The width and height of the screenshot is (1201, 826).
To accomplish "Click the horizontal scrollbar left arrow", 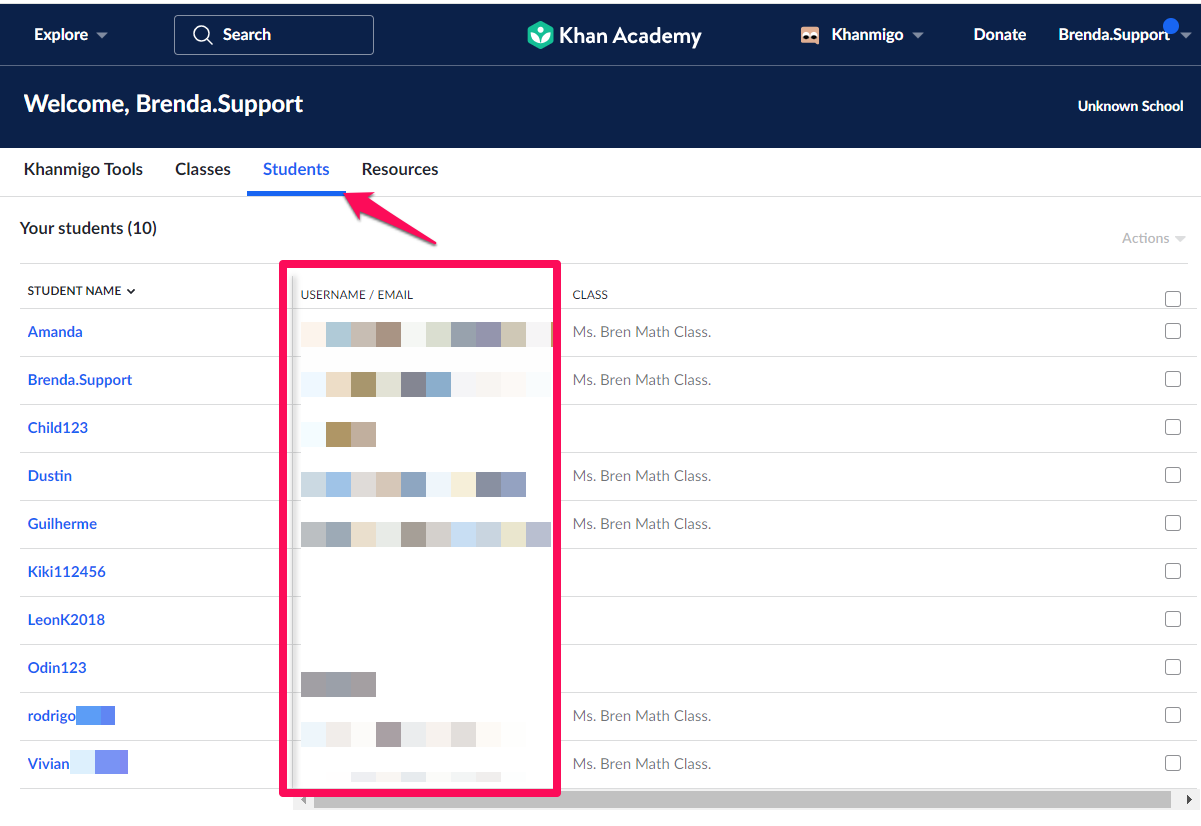I will [304, 800].
